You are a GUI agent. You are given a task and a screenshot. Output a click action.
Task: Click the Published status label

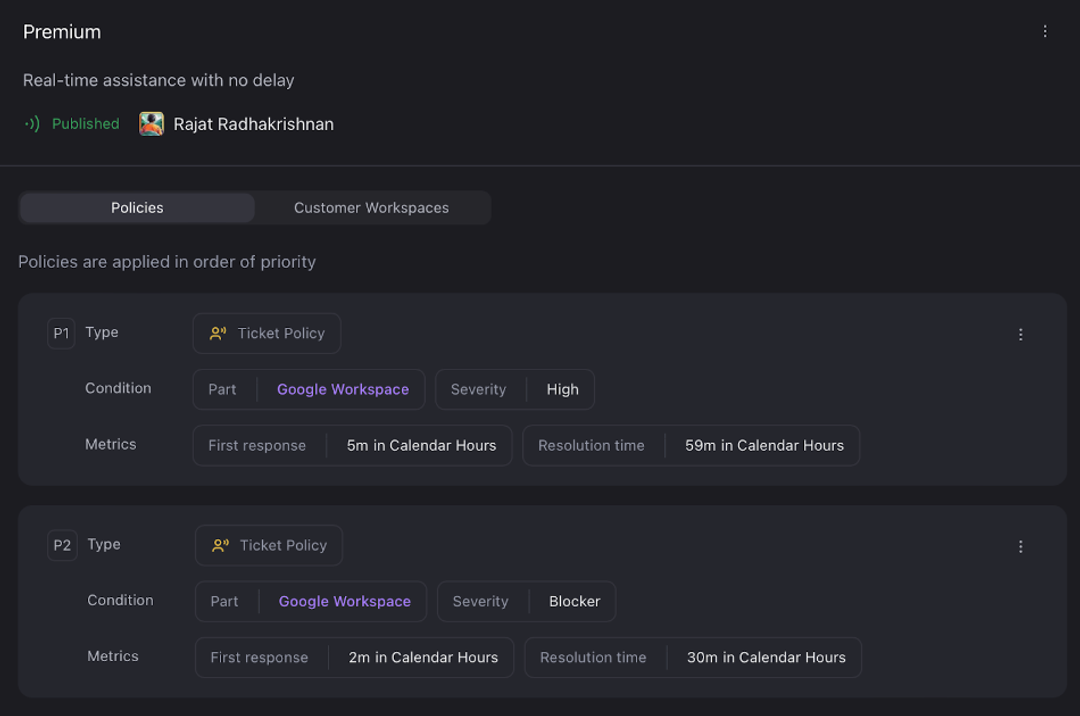click(85, 123)
